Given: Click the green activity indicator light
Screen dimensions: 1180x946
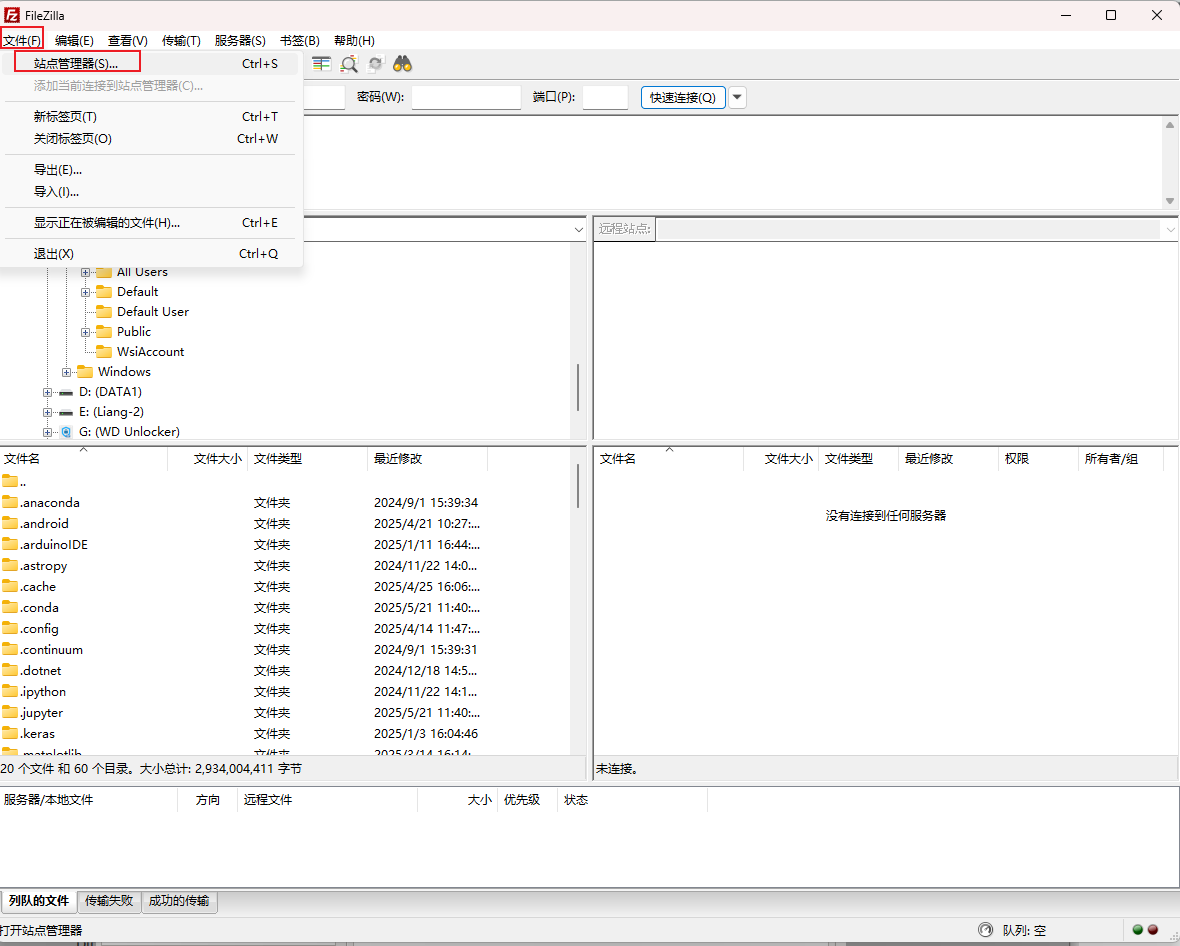Looking at the screenshot, I should [1138, 929].
